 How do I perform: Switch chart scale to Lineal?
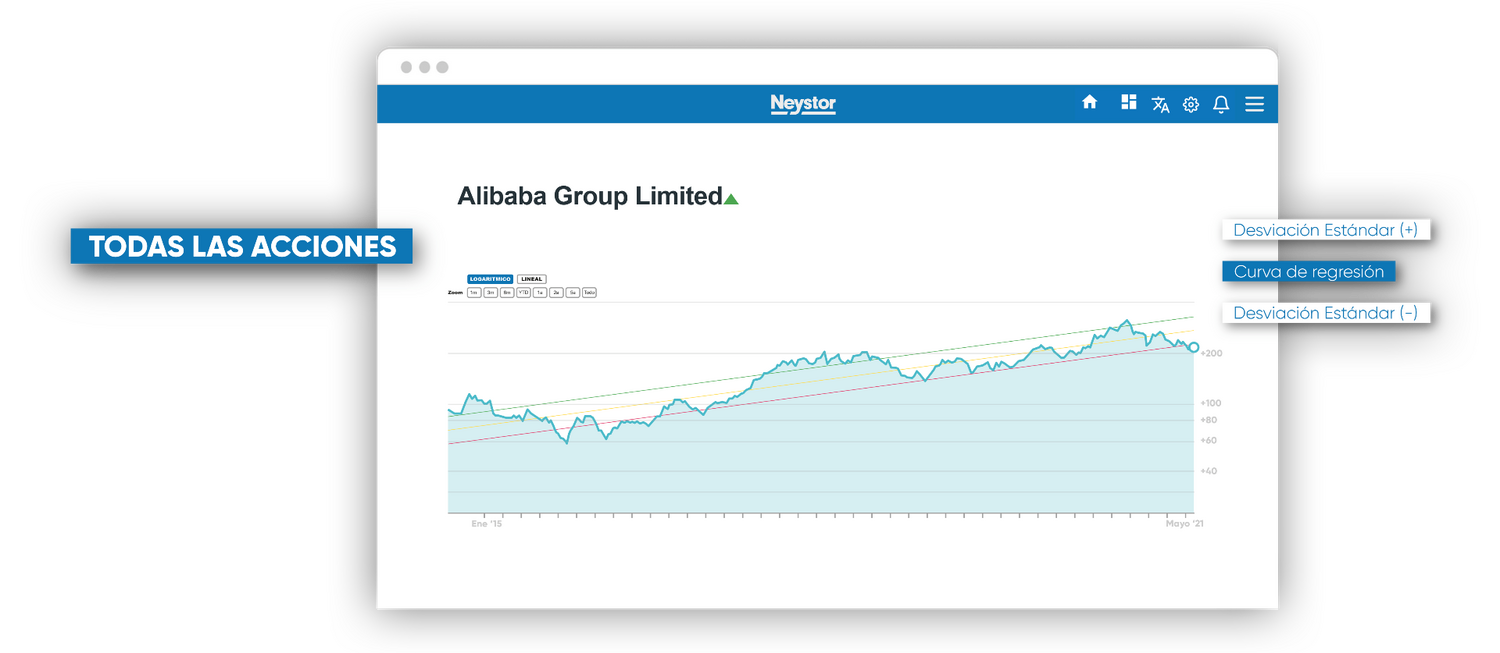click(x=531, y=279)
